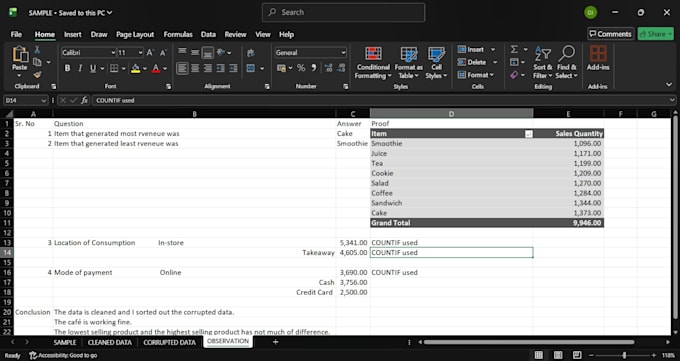The height and width of the screenshot is (361, 680).
Task: Click the Orientation text angle icon
Action: click(221, 52)
